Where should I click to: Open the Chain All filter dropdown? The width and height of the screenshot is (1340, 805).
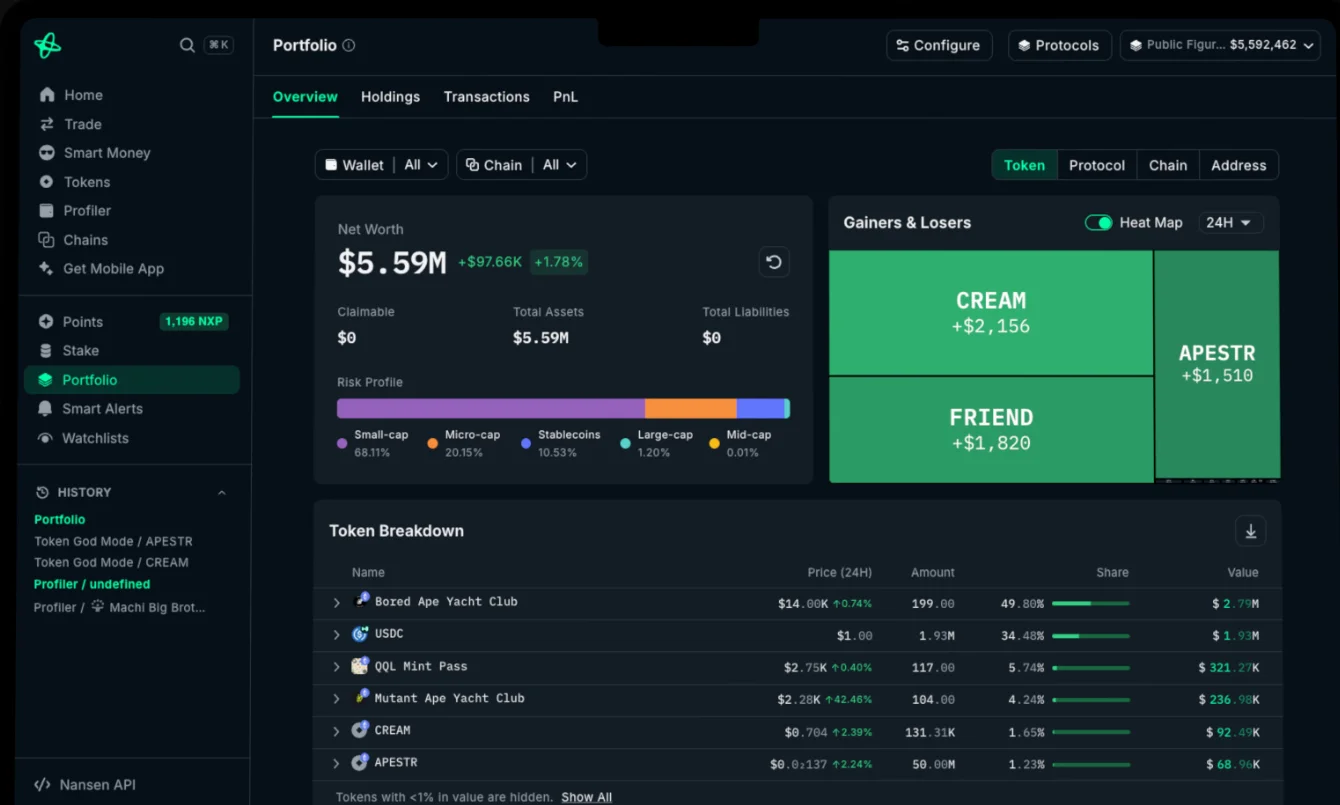(x=522, y=165)
